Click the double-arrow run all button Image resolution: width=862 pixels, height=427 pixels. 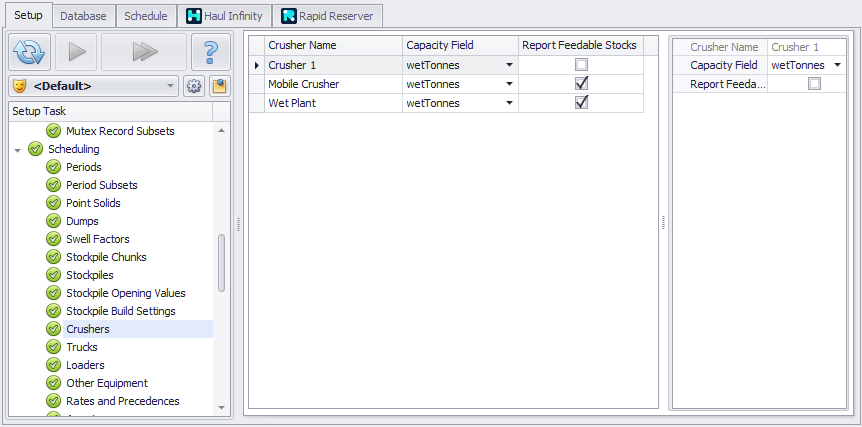(144, 52)
